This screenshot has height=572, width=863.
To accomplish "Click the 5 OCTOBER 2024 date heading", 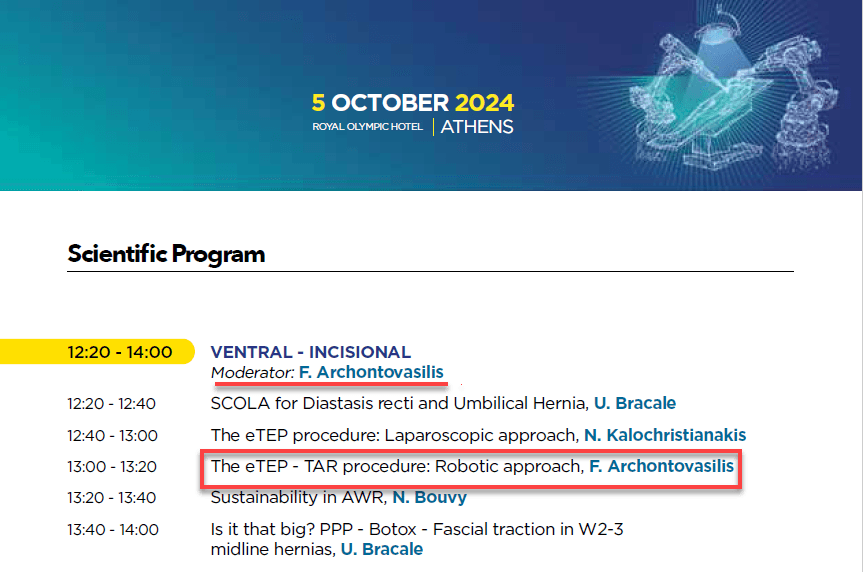I will tap(413, 103).
